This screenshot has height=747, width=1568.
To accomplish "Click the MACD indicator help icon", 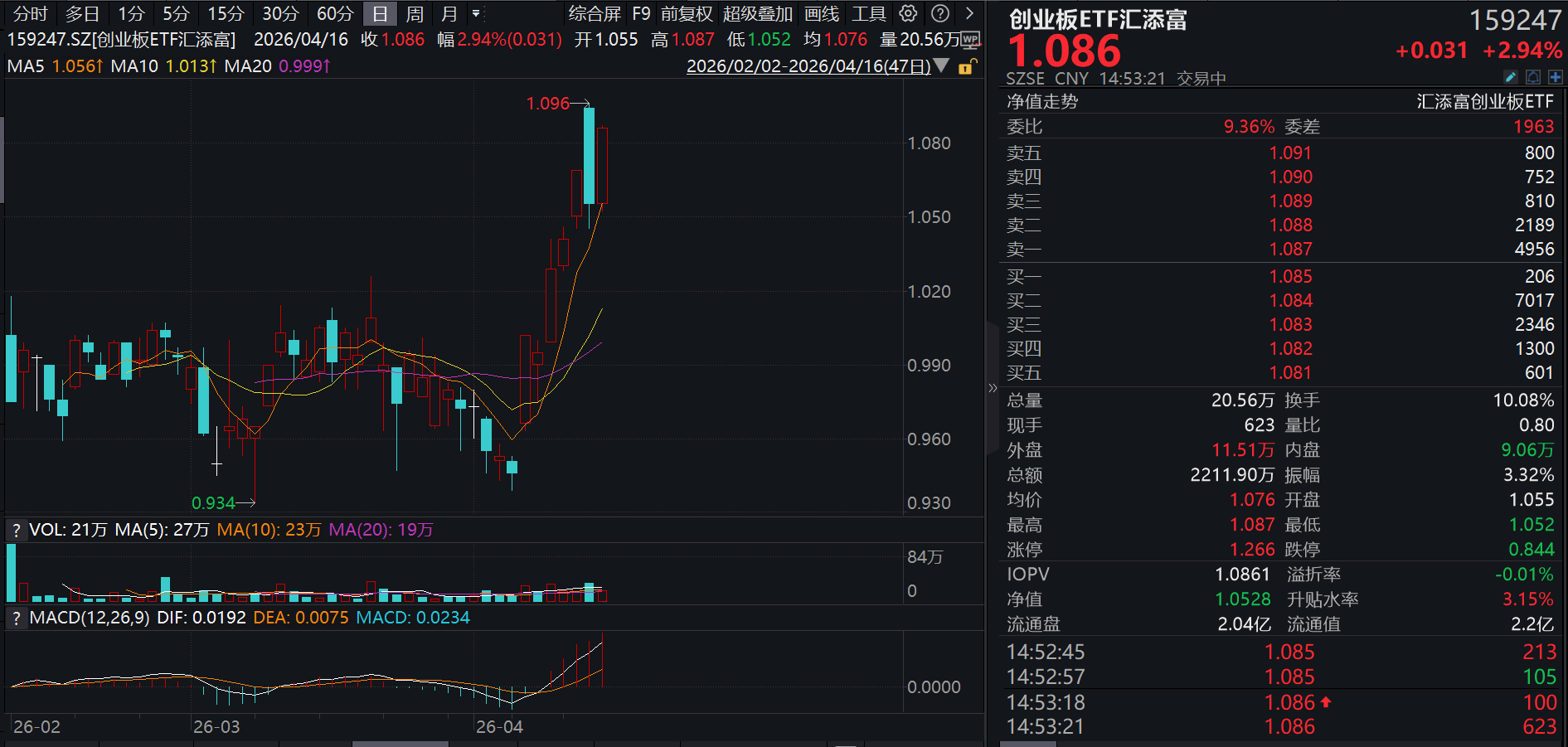I will (x=16, y=618).
